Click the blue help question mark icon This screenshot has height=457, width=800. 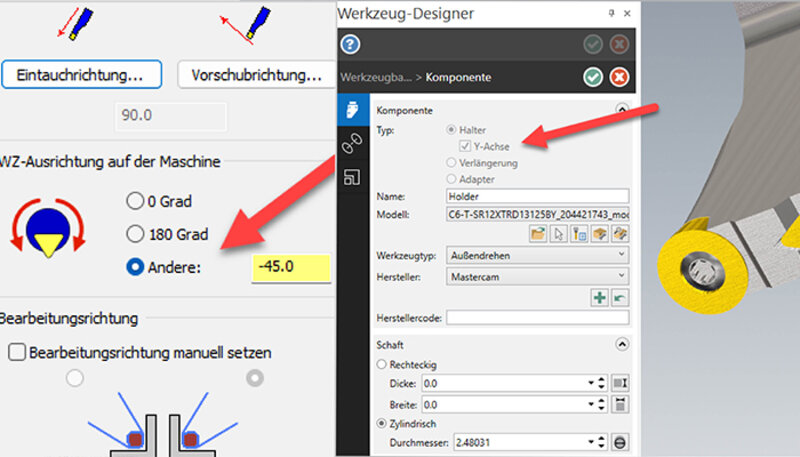pos(350,44)
